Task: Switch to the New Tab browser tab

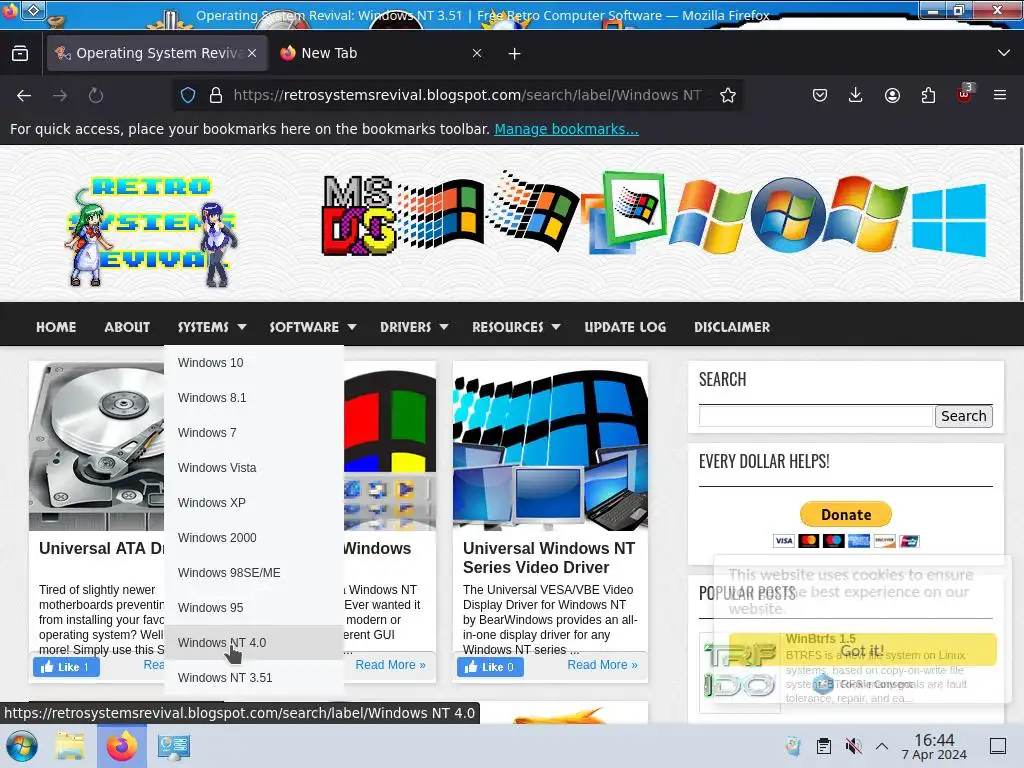Action: pos(382,53)
